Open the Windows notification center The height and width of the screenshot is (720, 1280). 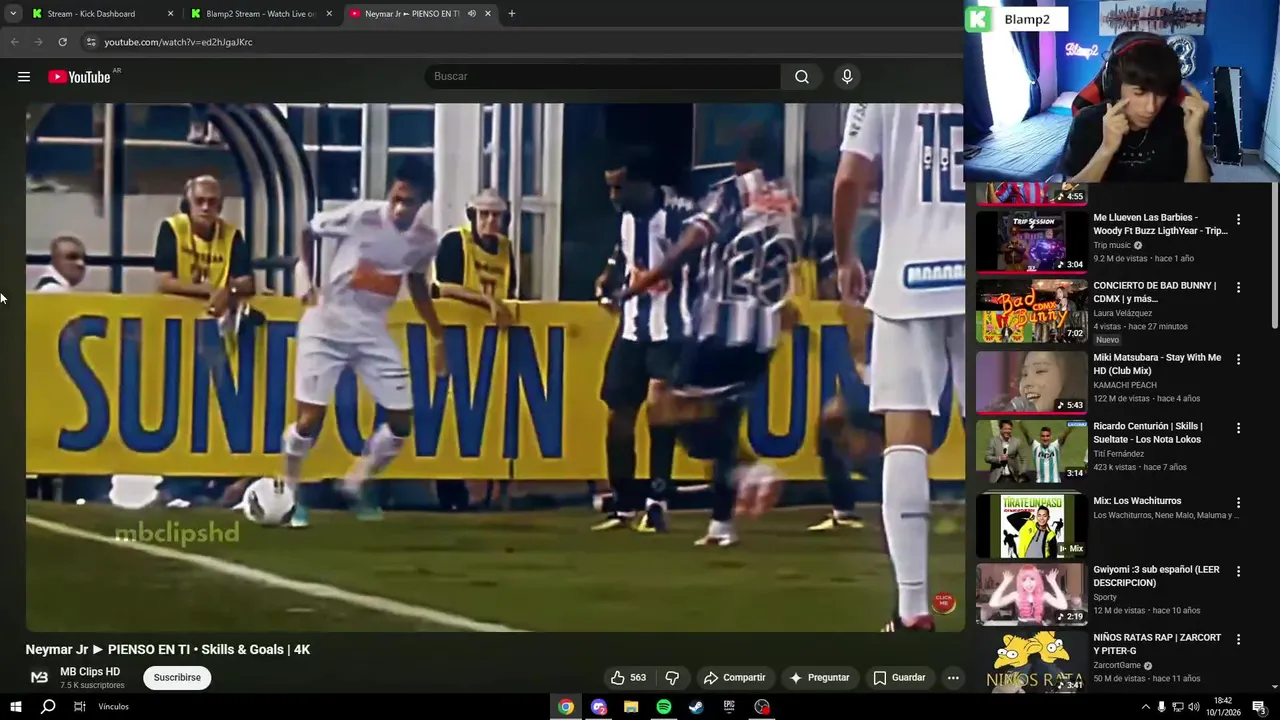tap(1259, 707)
